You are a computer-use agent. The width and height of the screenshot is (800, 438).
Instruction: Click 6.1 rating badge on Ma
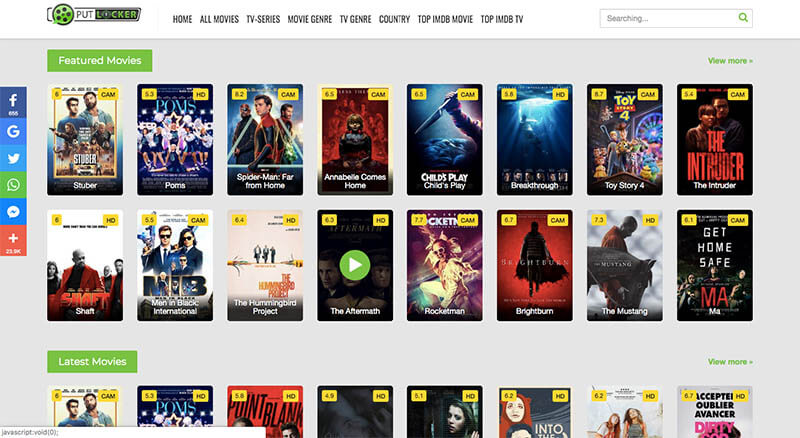pyautogui.click(x=689, y=220)
